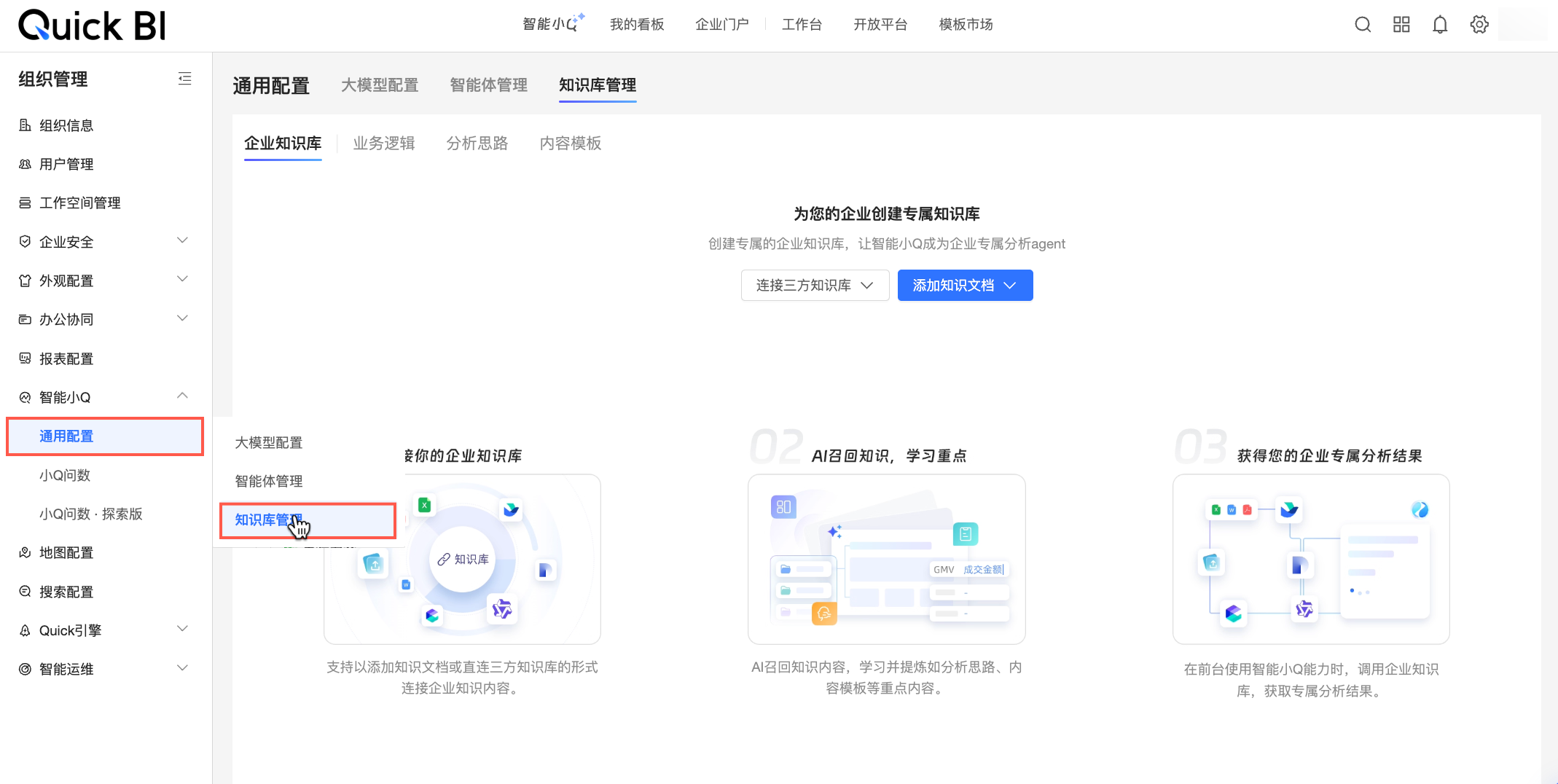The width and height of the screenshot is (1558, 784).
Task: Click the 用户管理 users icon
Action: (x=25, y=164)
